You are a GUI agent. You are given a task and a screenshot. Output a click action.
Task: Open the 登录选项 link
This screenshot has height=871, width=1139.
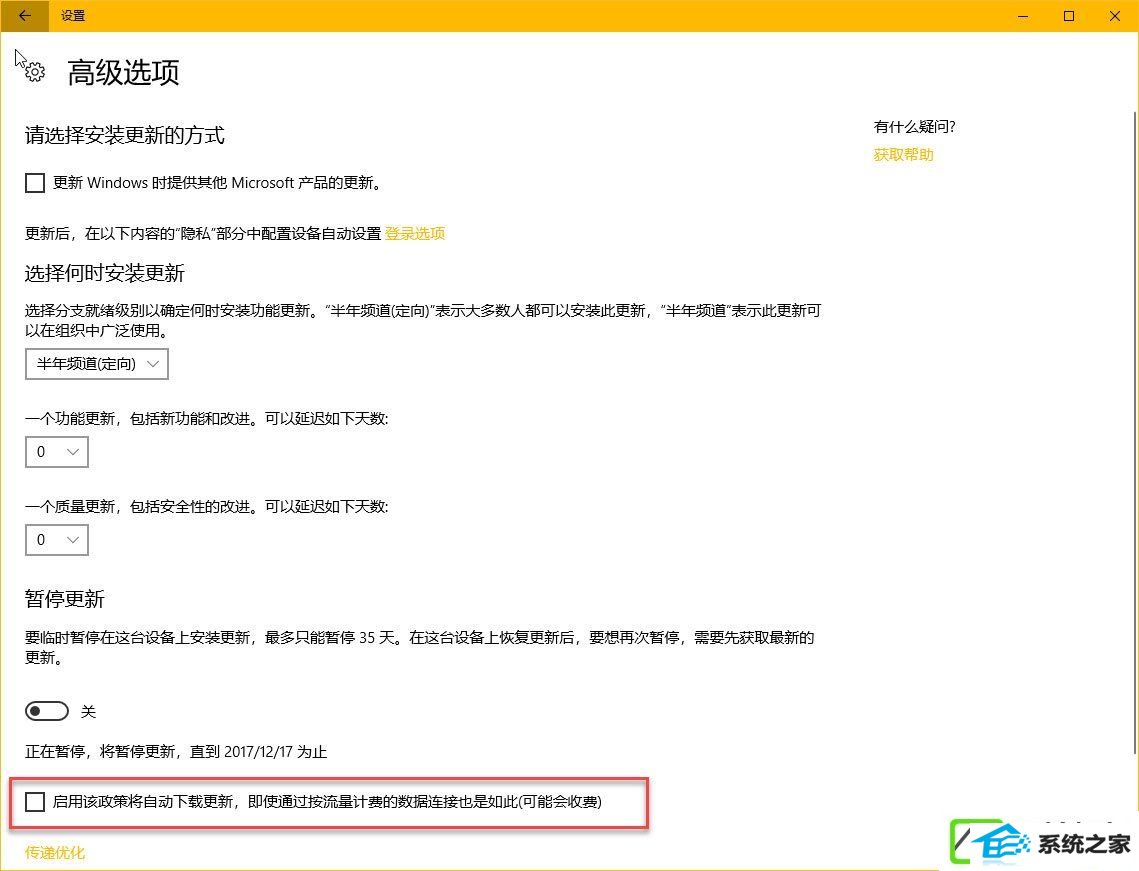click(x=415, y=233)
